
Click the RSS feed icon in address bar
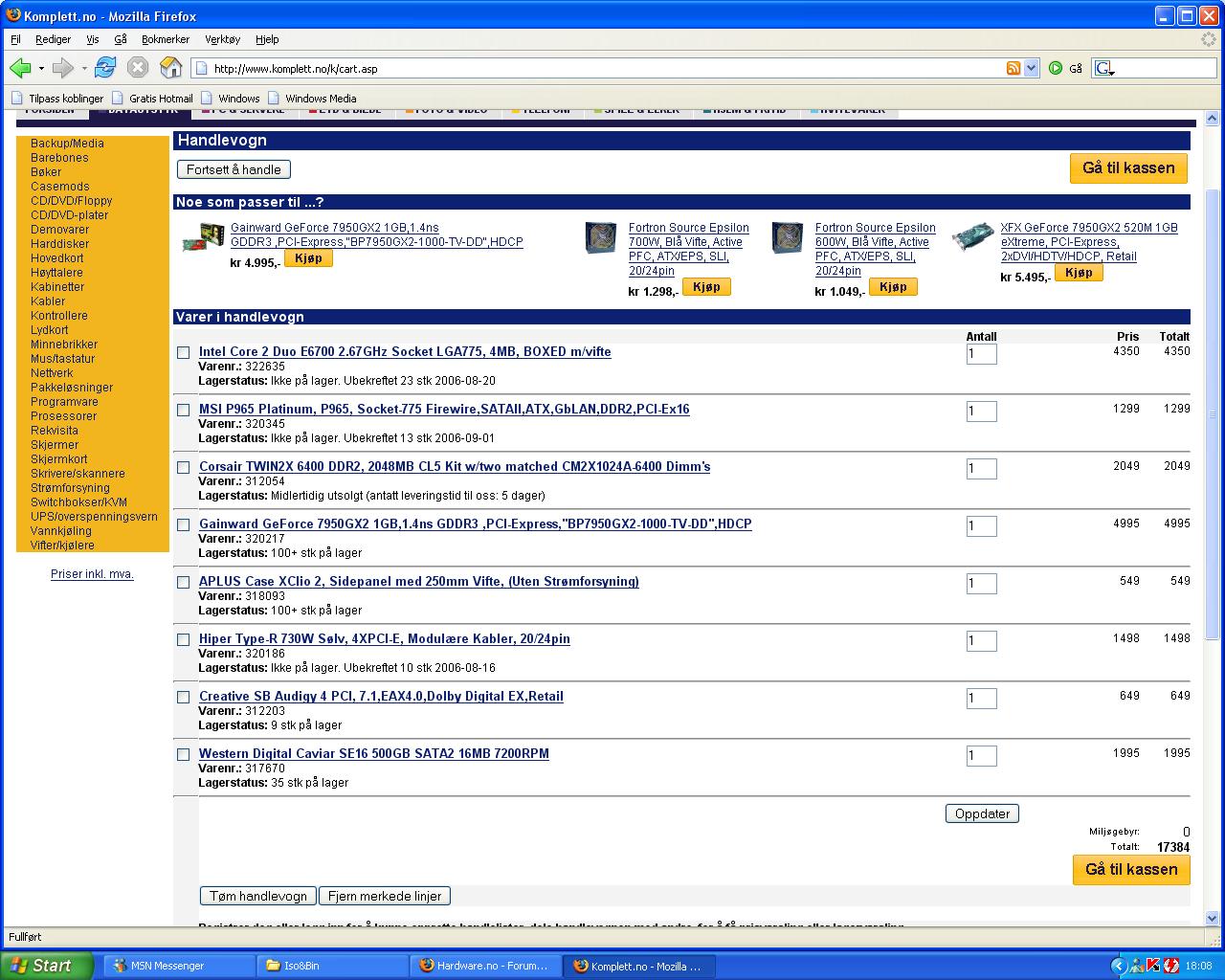point(1013,68)
